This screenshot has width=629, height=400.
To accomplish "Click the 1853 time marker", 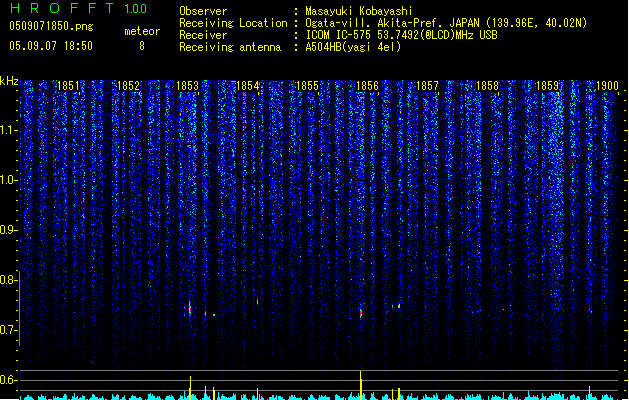I will tap(187, 86).
